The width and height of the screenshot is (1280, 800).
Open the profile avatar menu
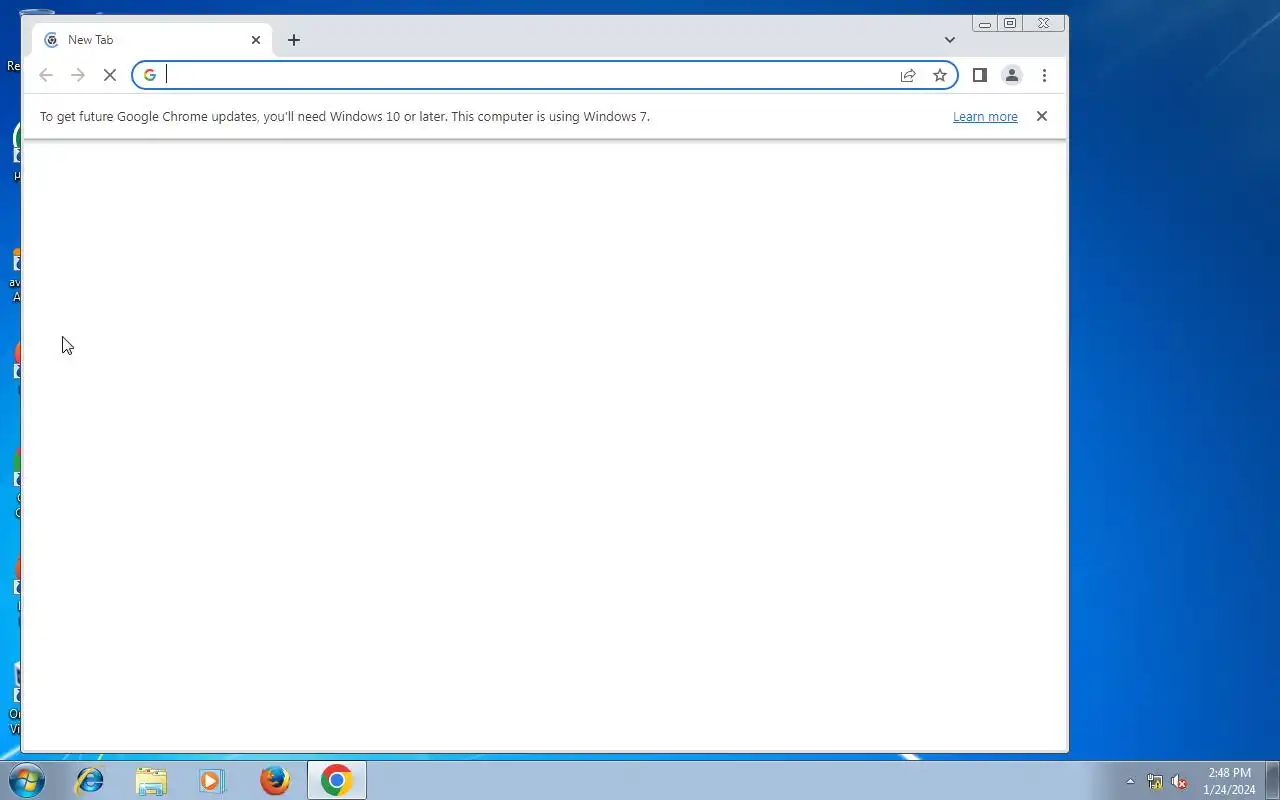[x=1012, y=75]
